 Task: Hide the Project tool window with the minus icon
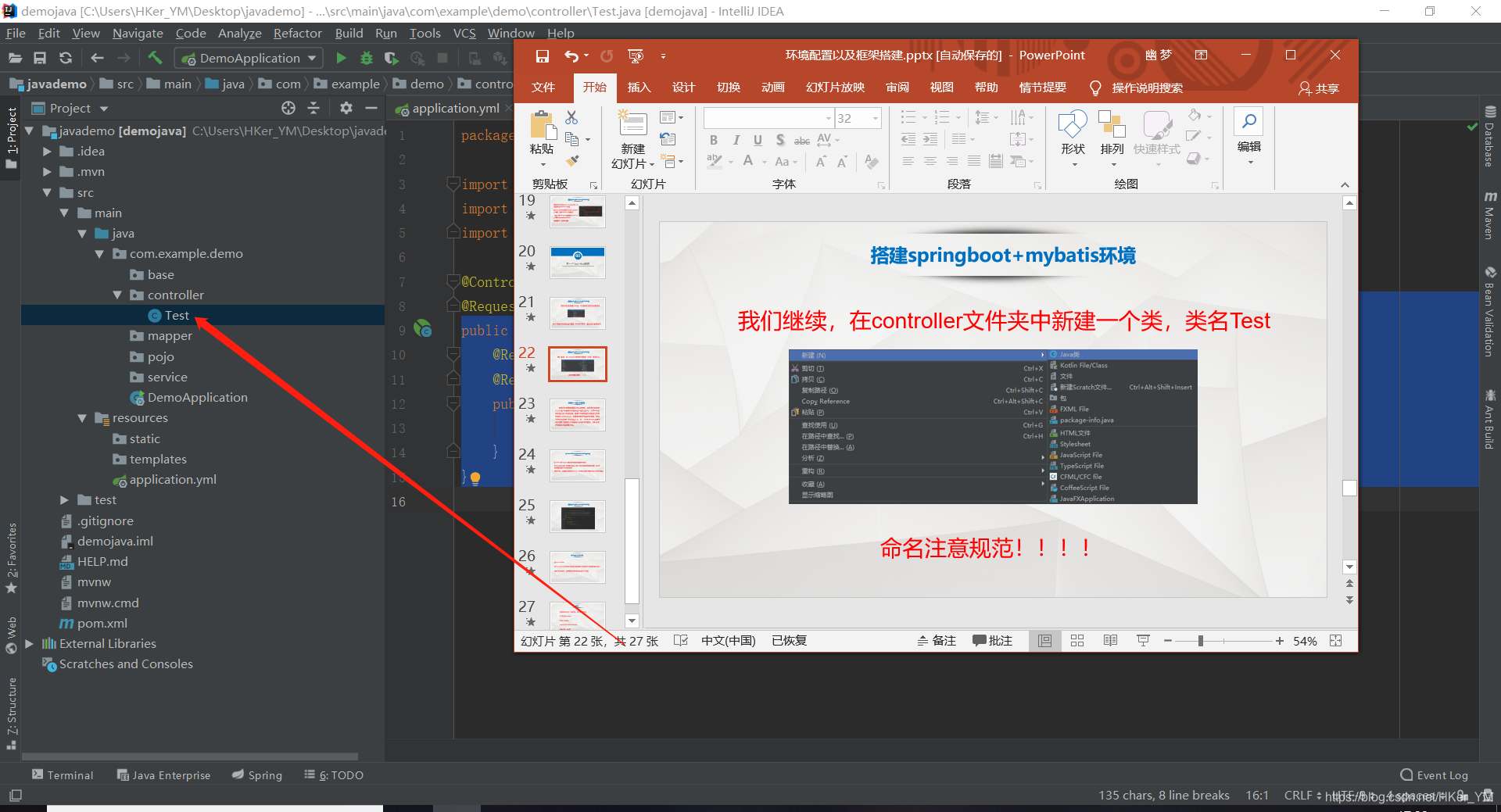(371, 108)
